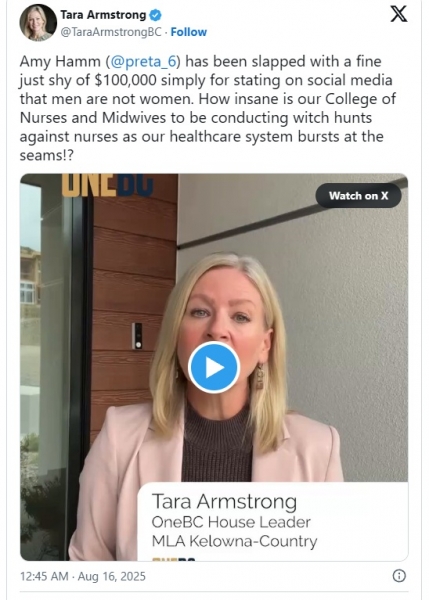Click the doorbell camera shown in the video

(x=137, y=336)
